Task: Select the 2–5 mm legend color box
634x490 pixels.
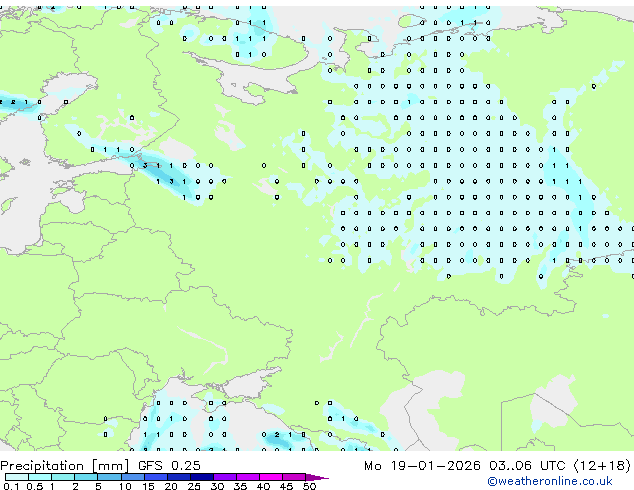Action: (x=86, y=477)
